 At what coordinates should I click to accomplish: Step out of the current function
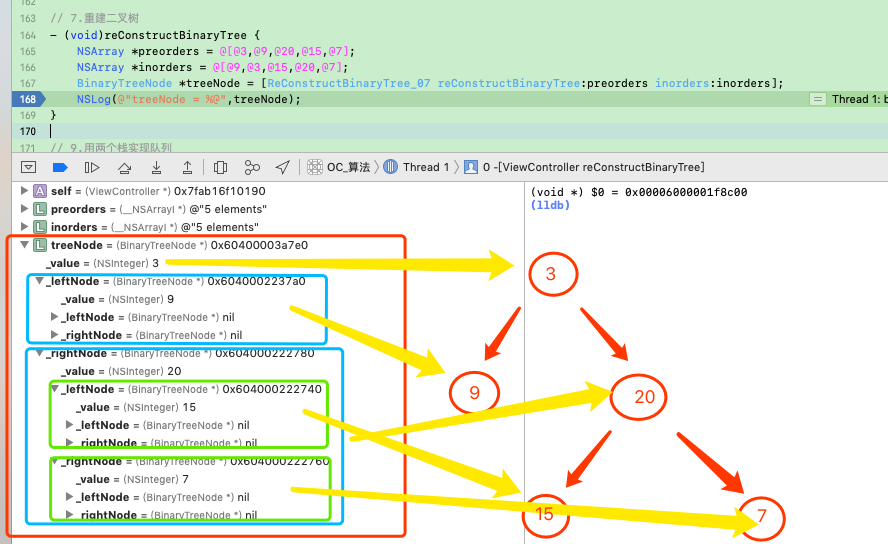187,167
